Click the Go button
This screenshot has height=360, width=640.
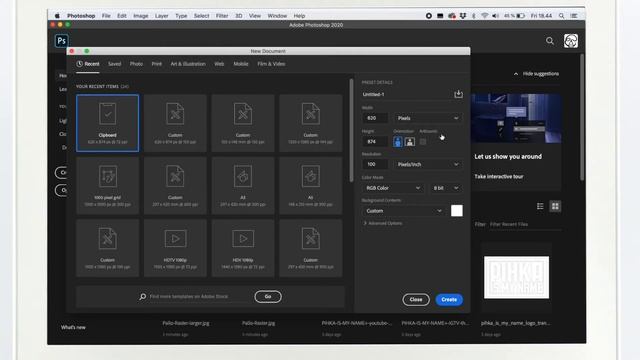pos(268,297)
